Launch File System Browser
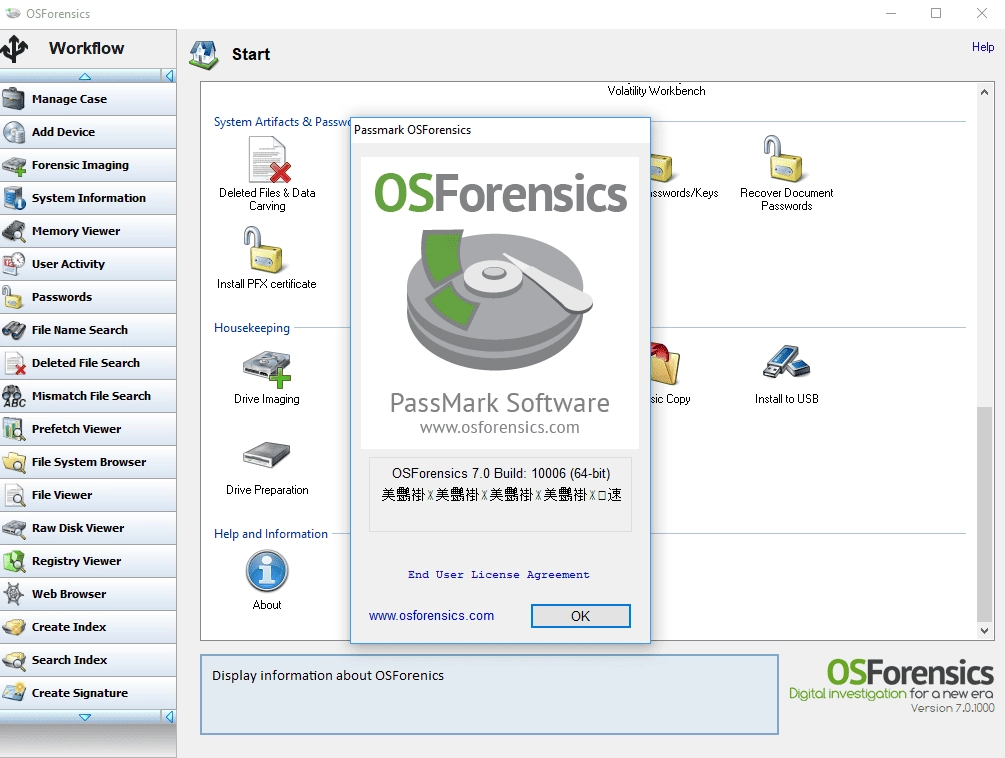Viewport: 1005px width, 758px height. [88, 462]
